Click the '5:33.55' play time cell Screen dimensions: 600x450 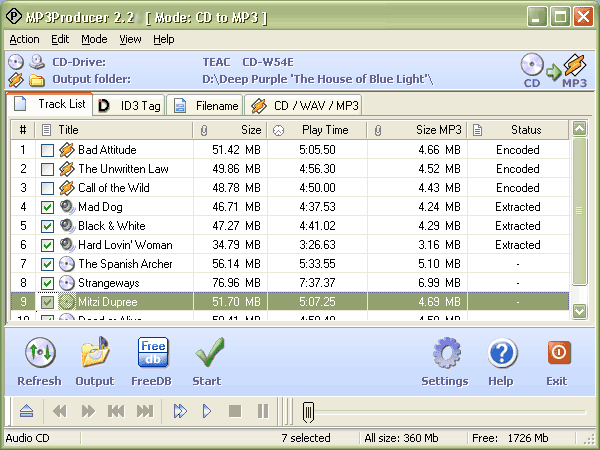click(317, 264)
